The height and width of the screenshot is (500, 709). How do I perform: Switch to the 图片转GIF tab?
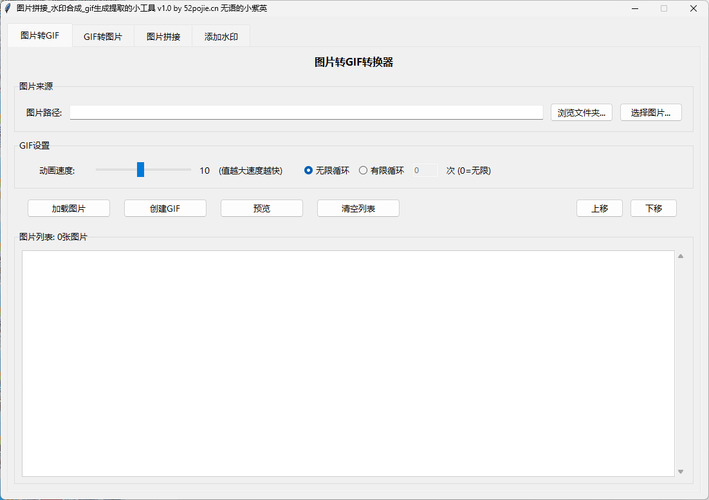(x=40, y=36)
